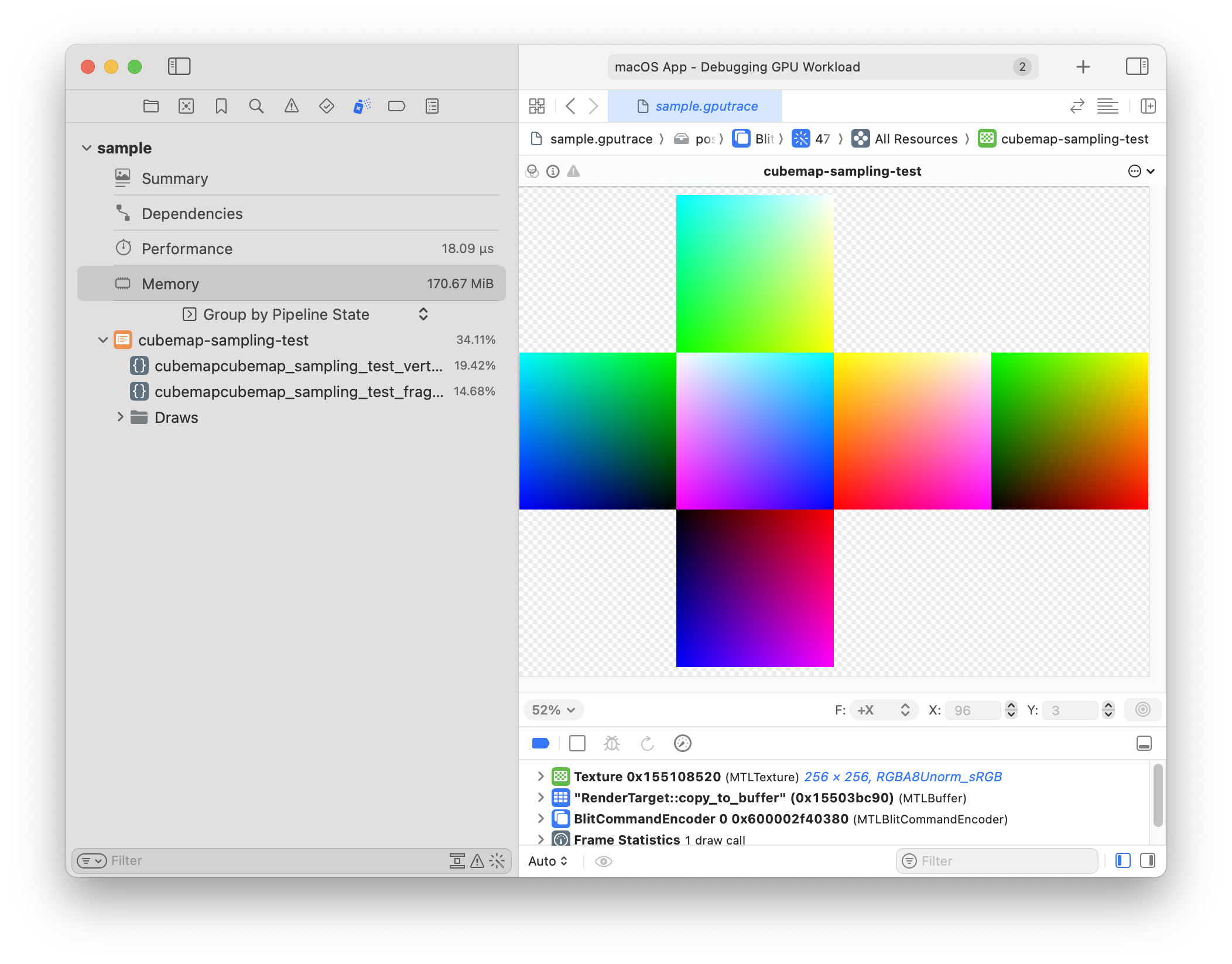The image size is (1232, 964).
Task: Toggle show only issues filter icon
Action: (477, 860)
